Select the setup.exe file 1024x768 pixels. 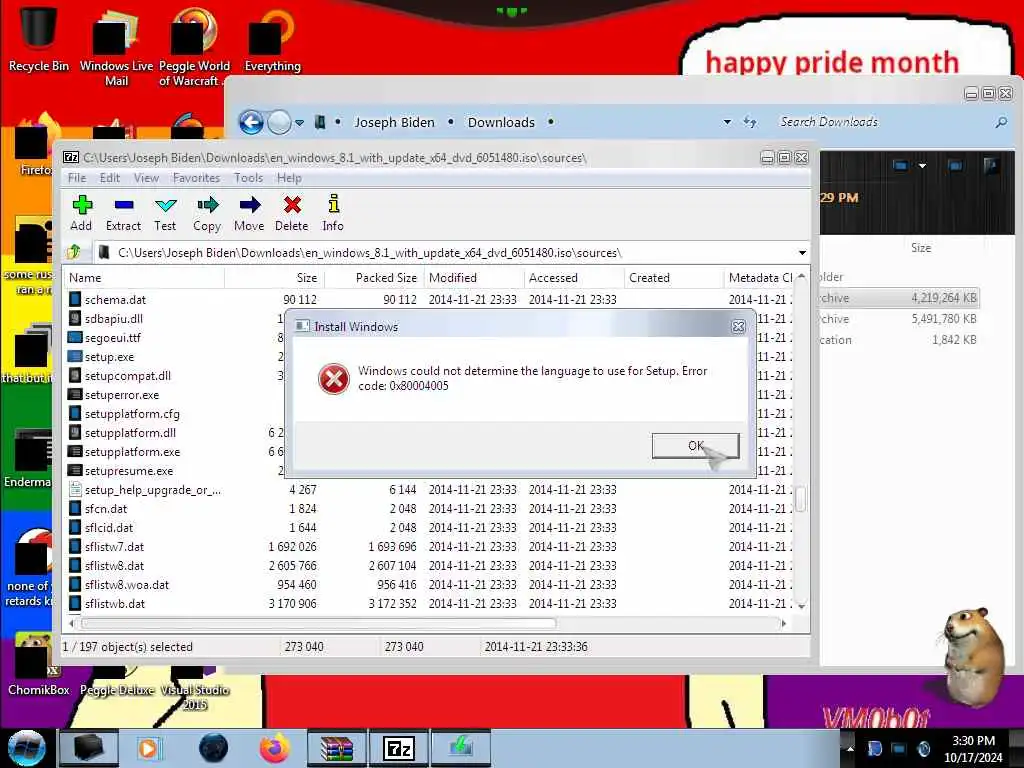[109, 357]
